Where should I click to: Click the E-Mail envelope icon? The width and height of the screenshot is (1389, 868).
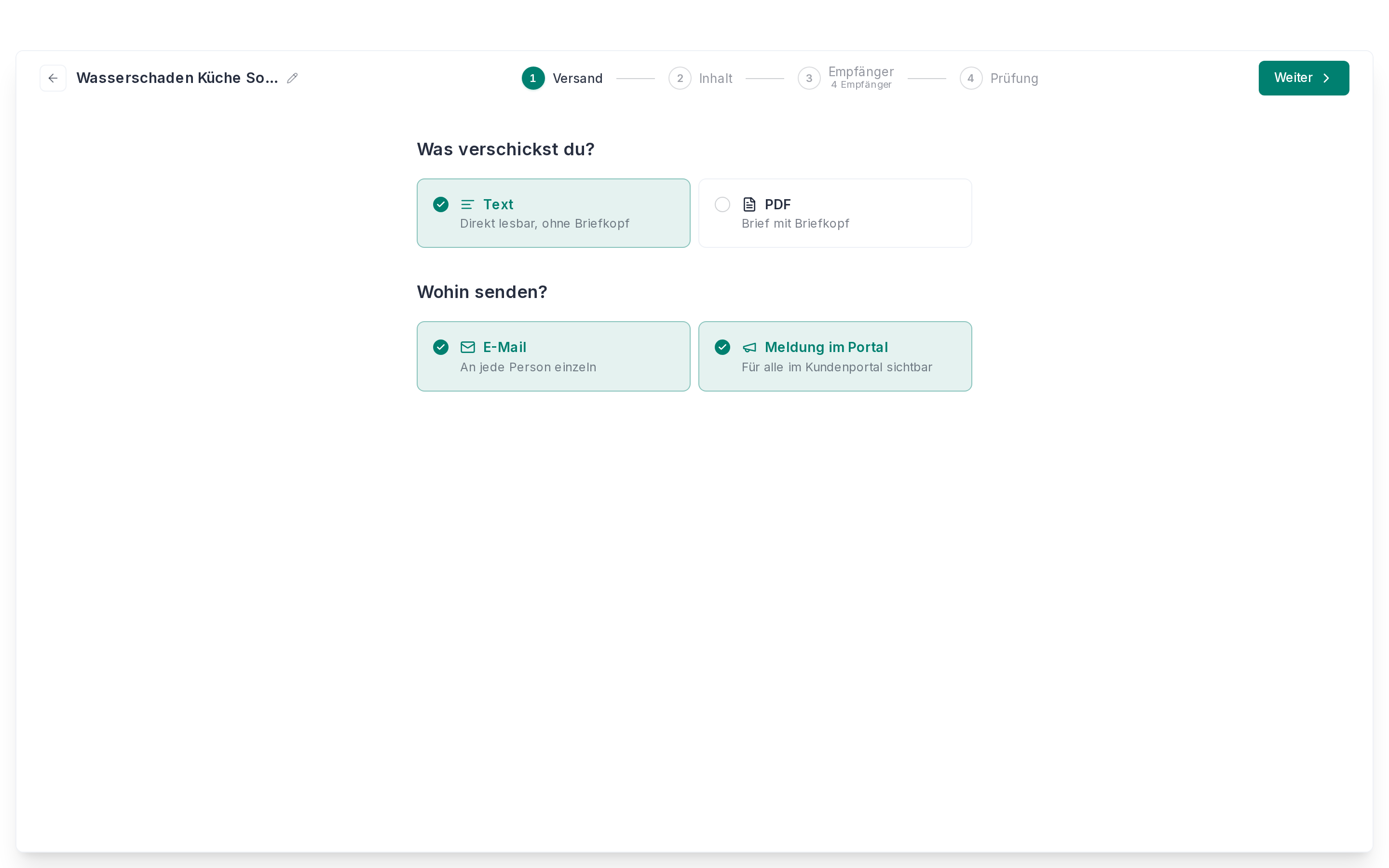click(x=467, y=347)
